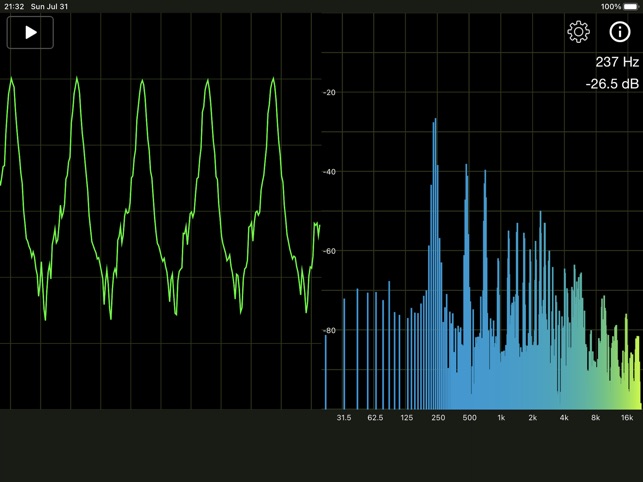This screenshot has width=643, height=482.
Task: Open settings via the gear icon
Action: (578, 32)
